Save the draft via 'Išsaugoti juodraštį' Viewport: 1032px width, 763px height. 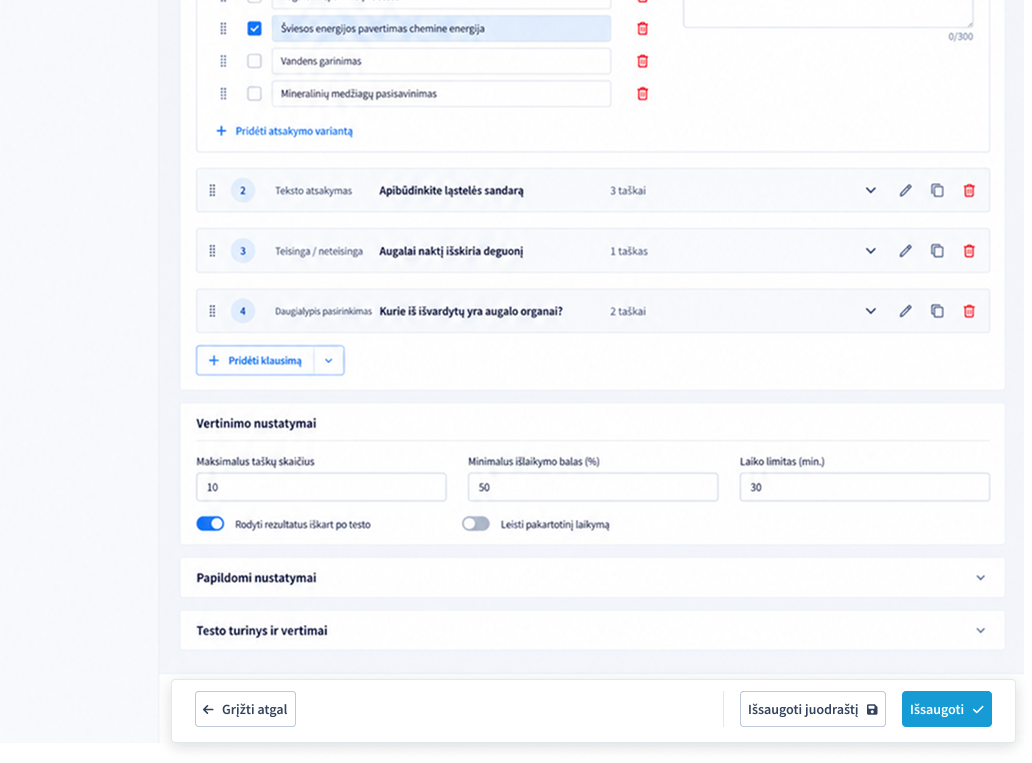(813, 709)
